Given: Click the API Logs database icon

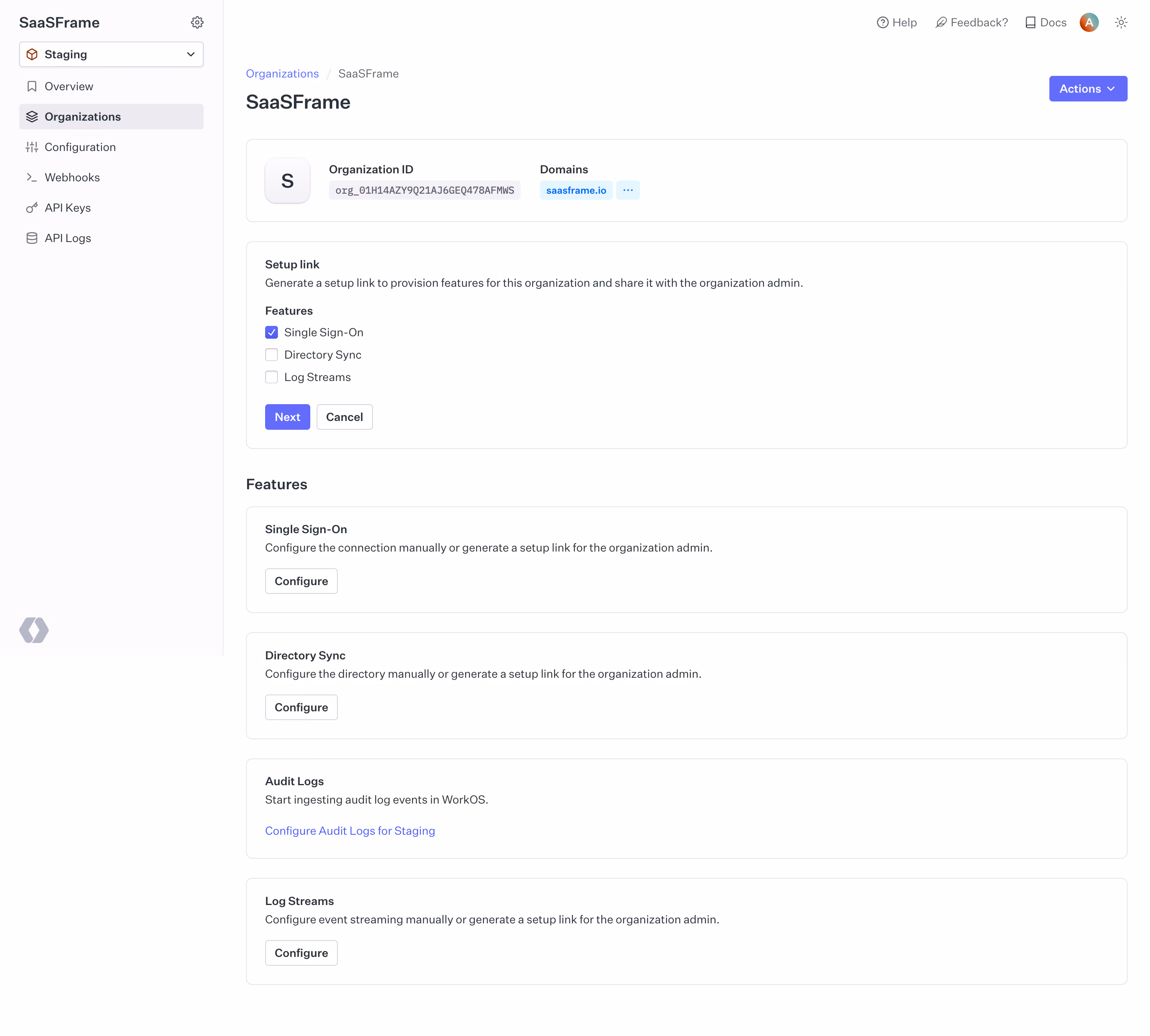Looking at the screenshot, I should pos(32,238).
